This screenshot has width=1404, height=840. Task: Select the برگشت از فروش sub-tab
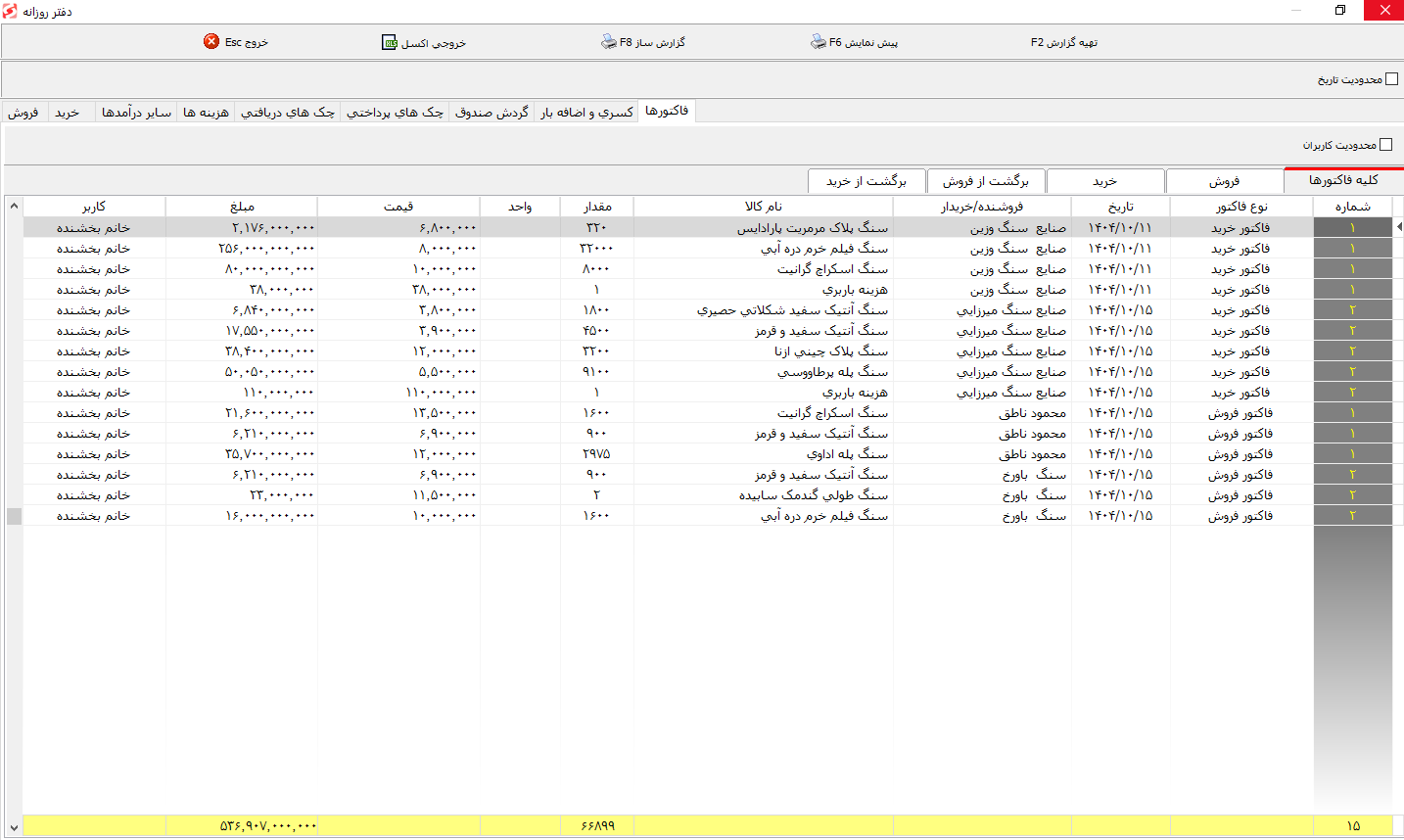(986, 181)
